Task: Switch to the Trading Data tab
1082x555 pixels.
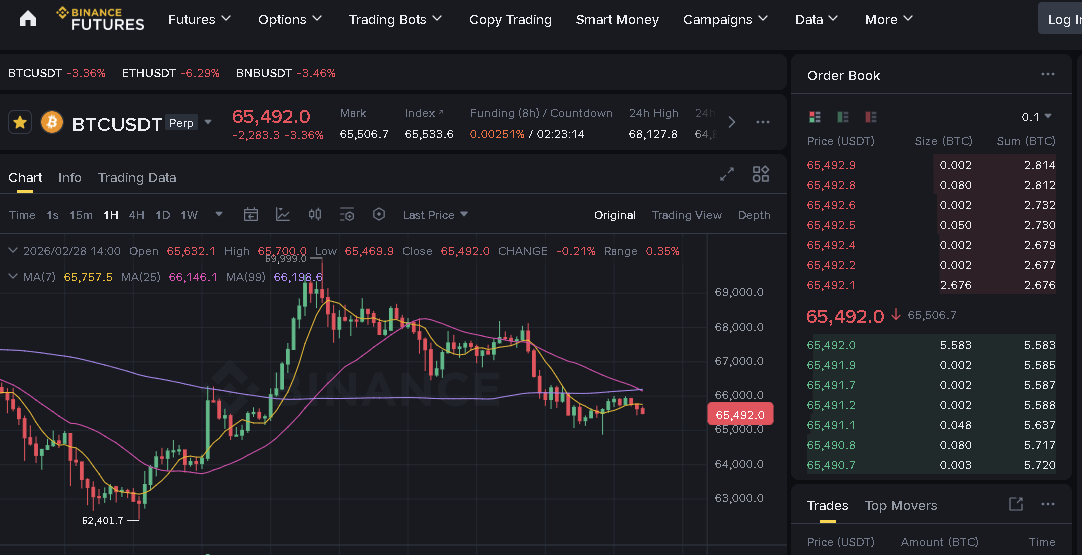Action: pos(137,177)
